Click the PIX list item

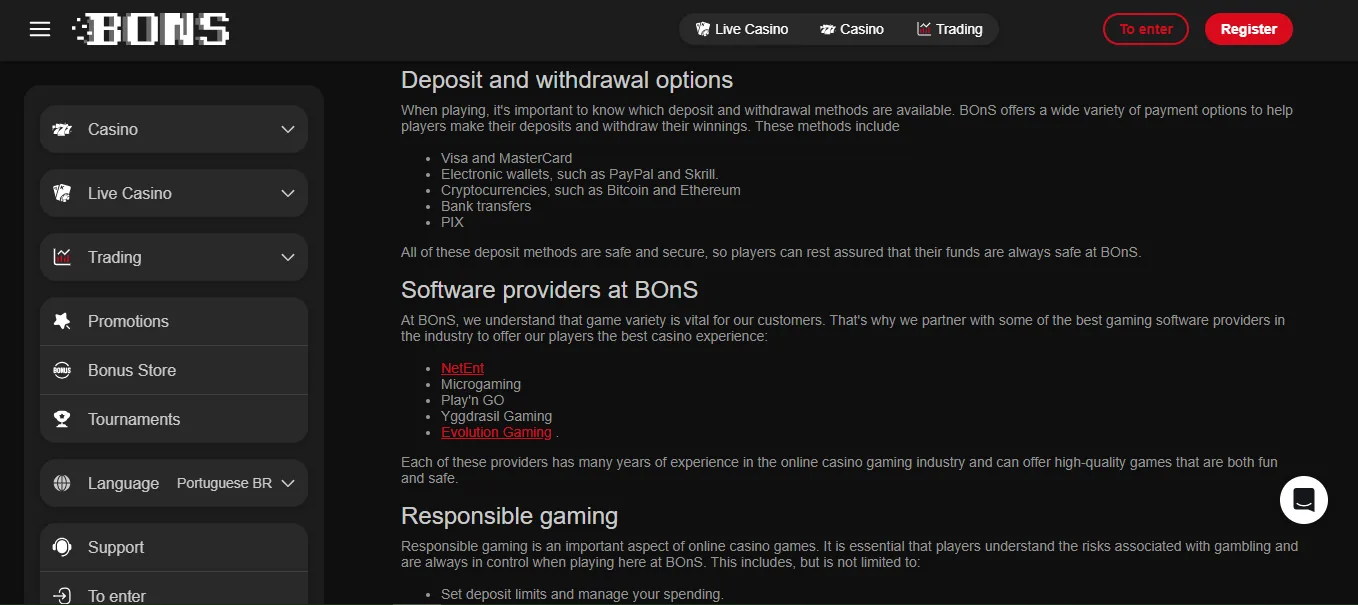click(452, 222)
